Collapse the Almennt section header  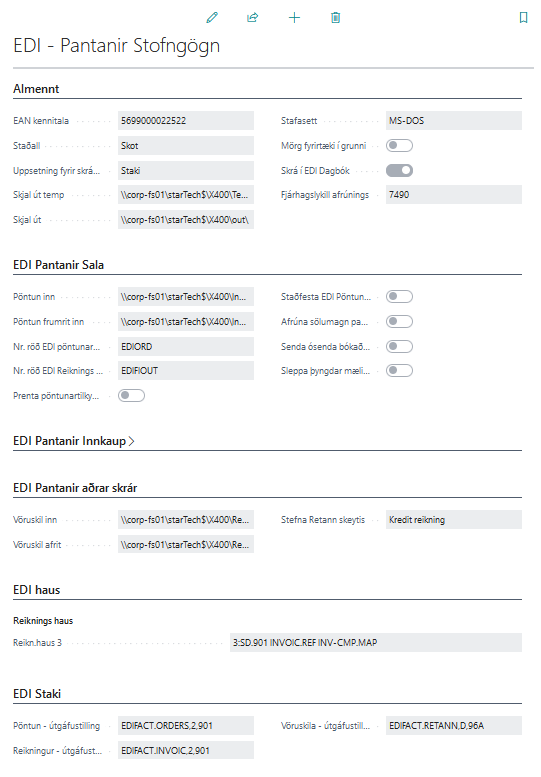[x=36, y=89]
